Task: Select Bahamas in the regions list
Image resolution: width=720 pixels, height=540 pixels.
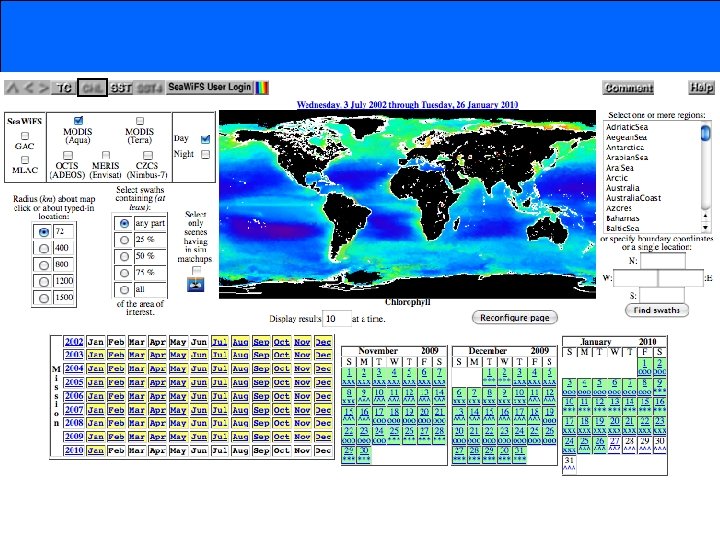Action: [x=623, y=218]
